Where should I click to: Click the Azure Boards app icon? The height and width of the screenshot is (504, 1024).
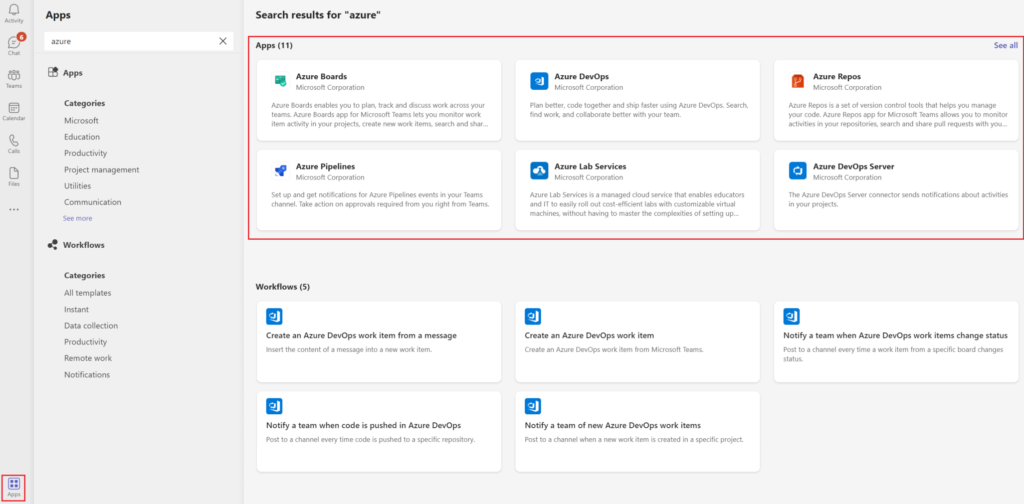pyautogui.click(x=280, y=81)
